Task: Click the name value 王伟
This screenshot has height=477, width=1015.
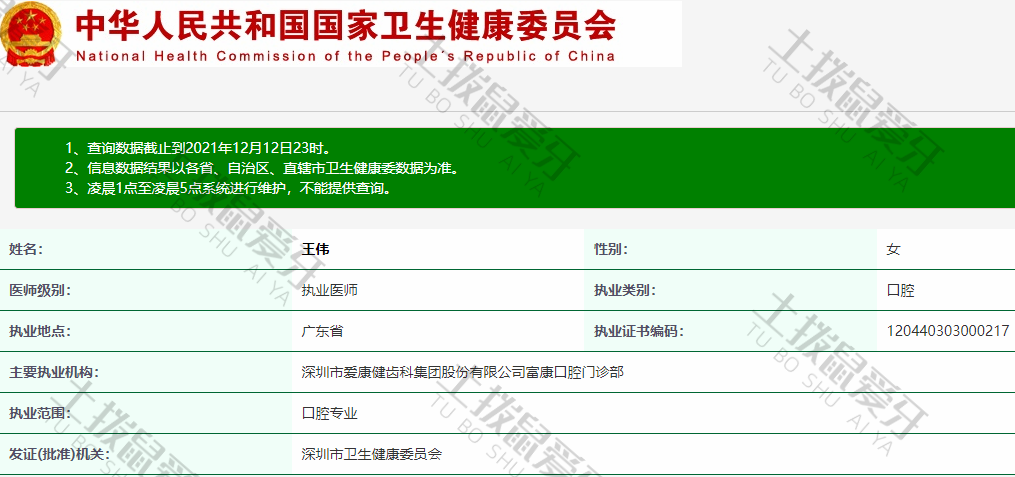Action: click(x=316, y=249)
